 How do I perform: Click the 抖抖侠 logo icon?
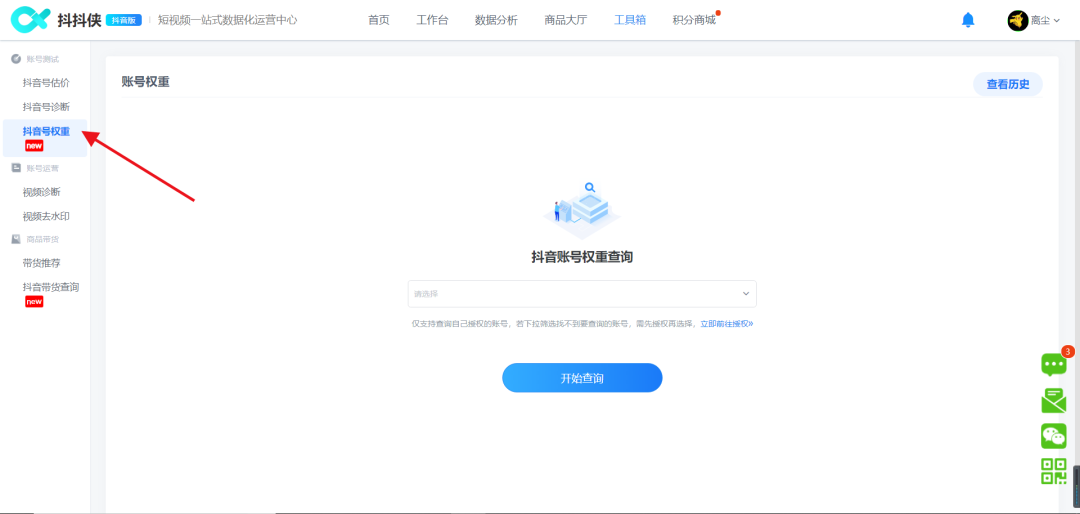tap(28, 20)
